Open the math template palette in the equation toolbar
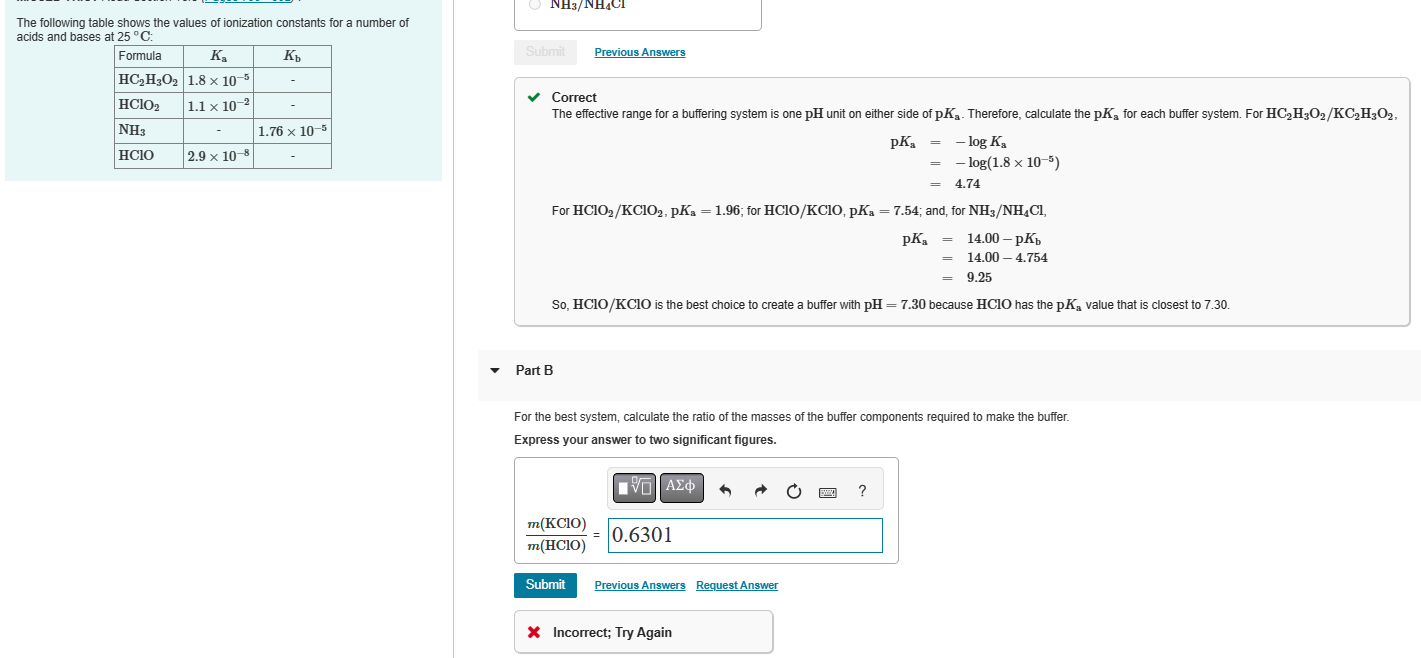The width and height of the screenshot is (1421, 658). pos(633,489)
